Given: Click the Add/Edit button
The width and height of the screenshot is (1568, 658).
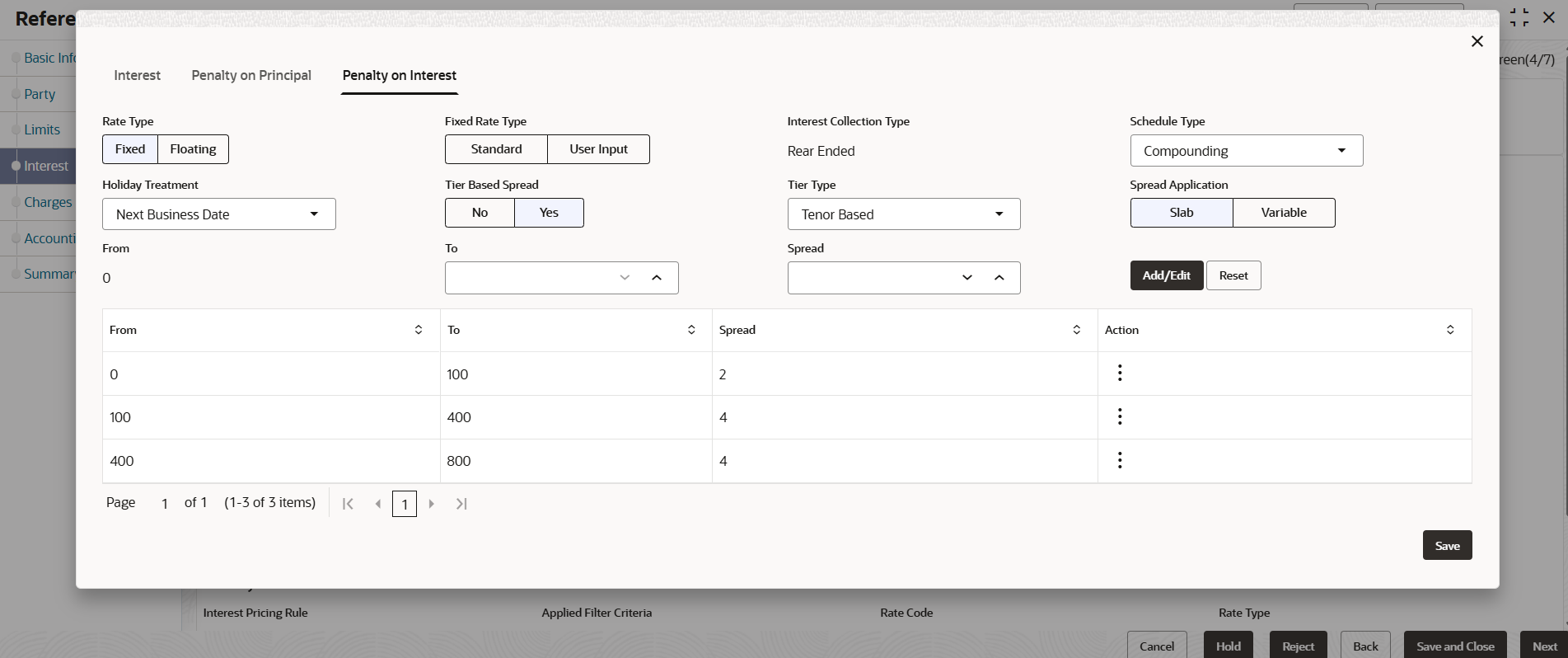Looking at the screenshot, I should coord(1167,275).
